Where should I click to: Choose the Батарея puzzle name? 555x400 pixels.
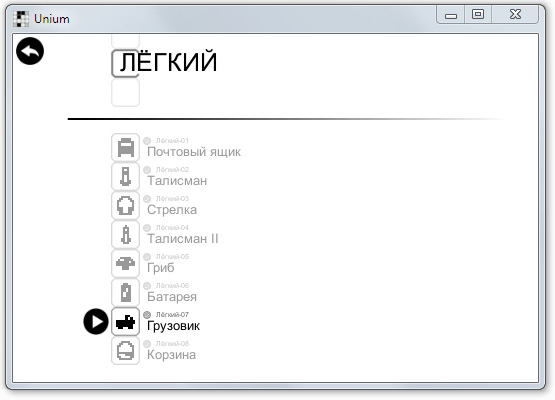(172, 297)
